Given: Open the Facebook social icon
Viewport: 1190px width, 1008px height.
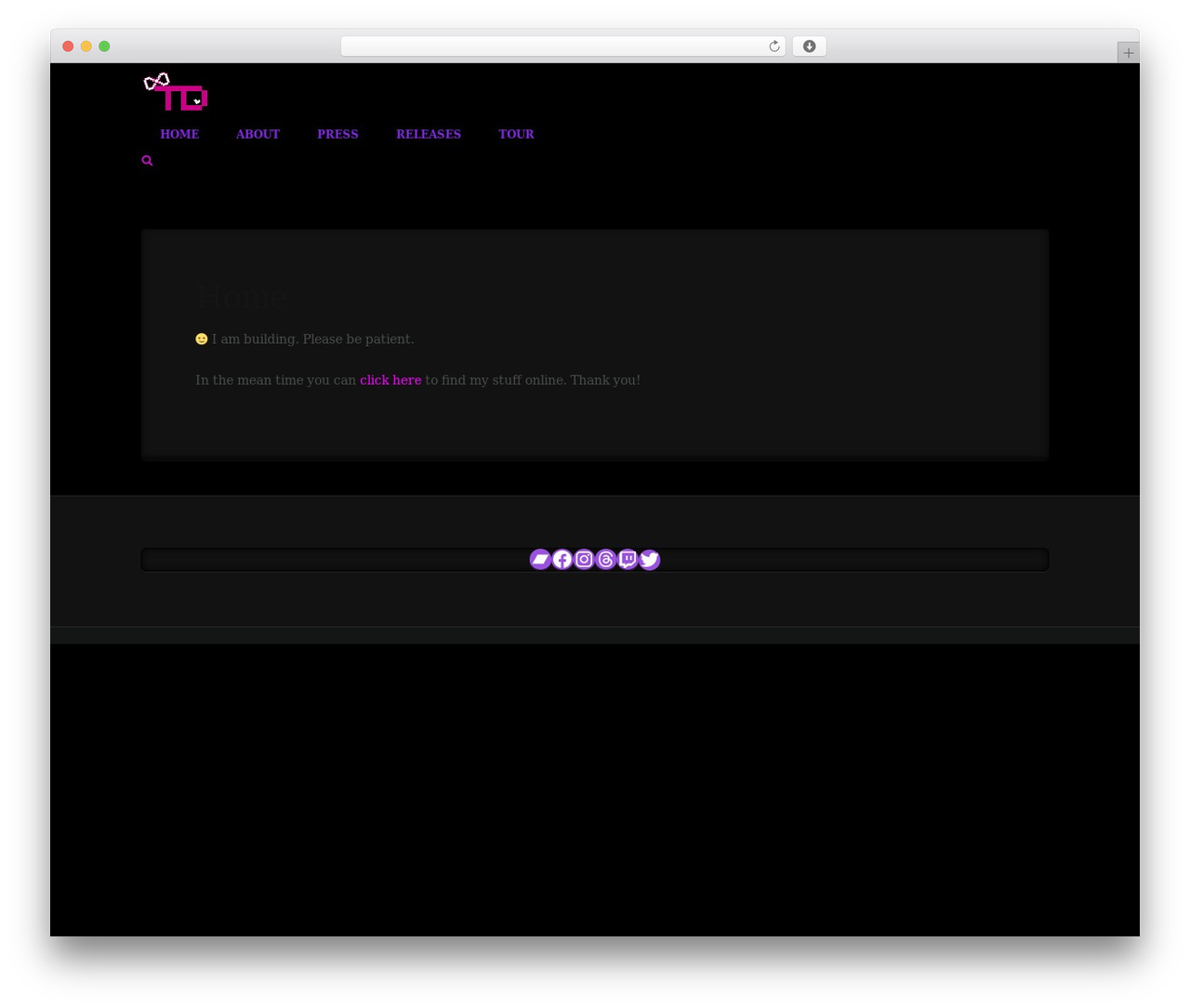Looking at the screenshot, I should point(562,559).
